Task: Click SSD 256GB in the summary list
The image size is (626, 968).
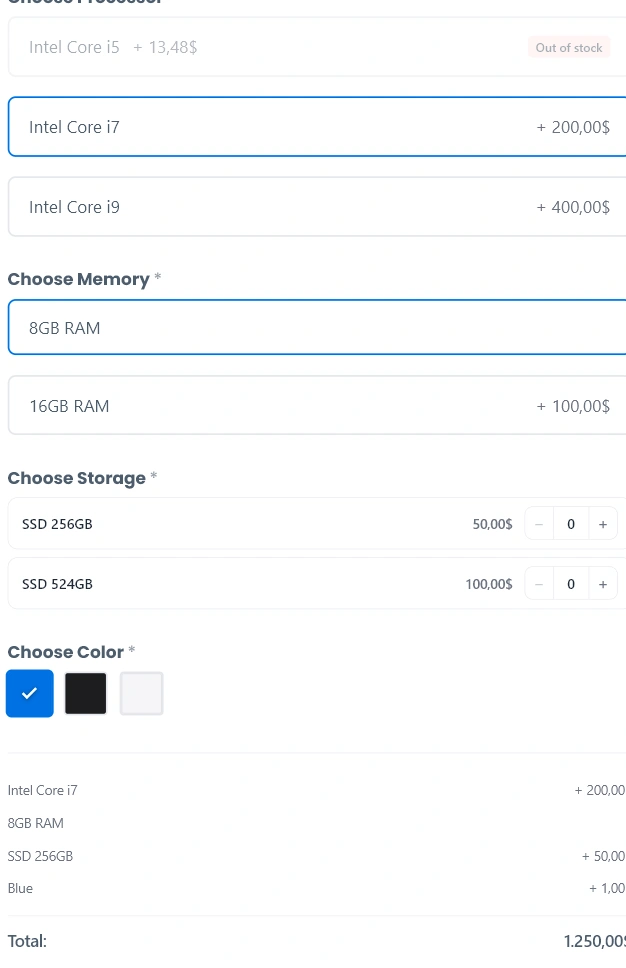Action: pyautogui.click(x=40, y=856)
